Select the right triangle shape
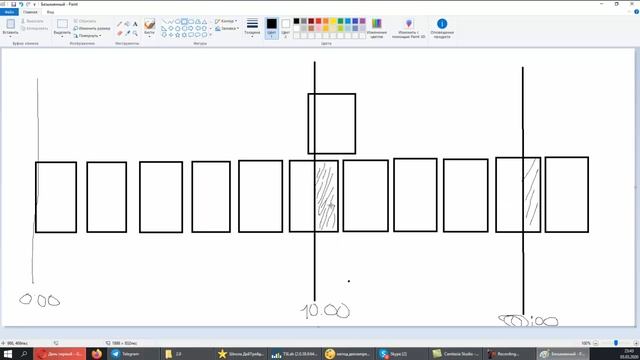 pos(164,29)
